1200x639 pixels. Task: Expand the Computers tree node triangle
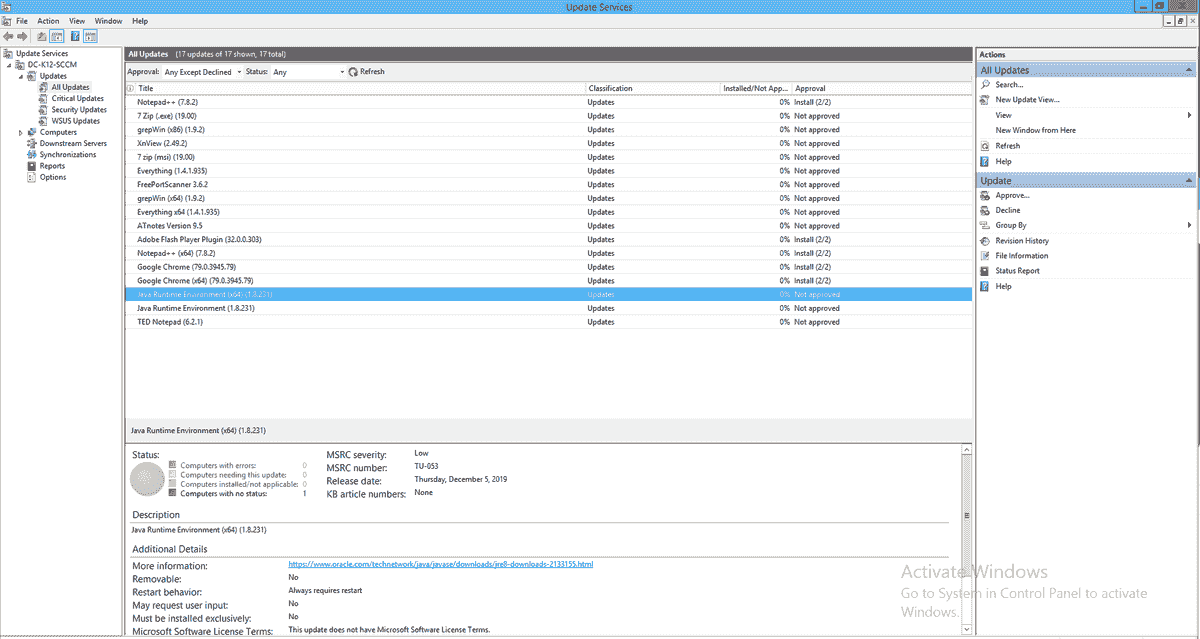[21, 132]
